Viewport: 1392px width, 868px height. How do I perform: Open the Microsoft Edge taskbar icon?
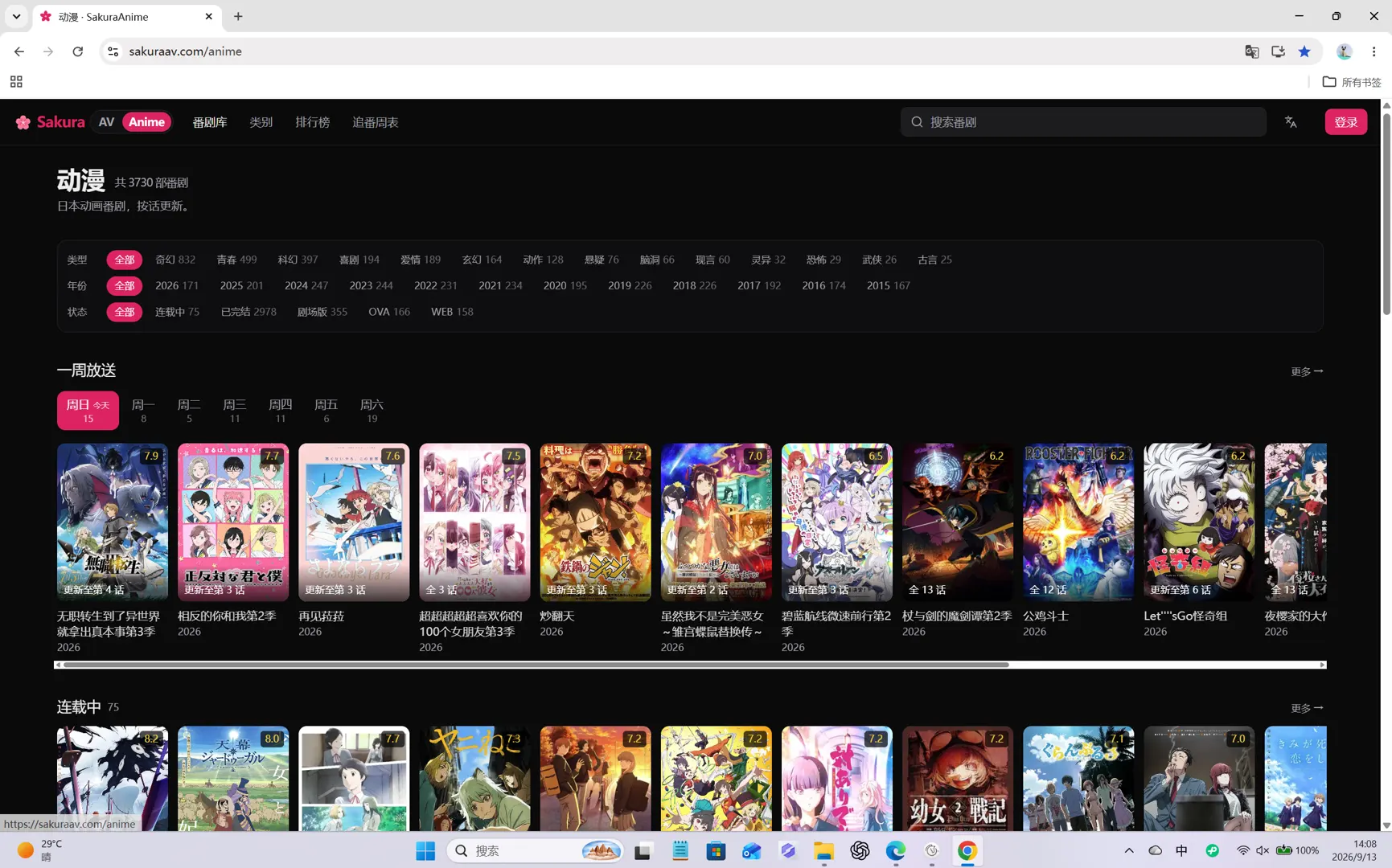point(895,850)
